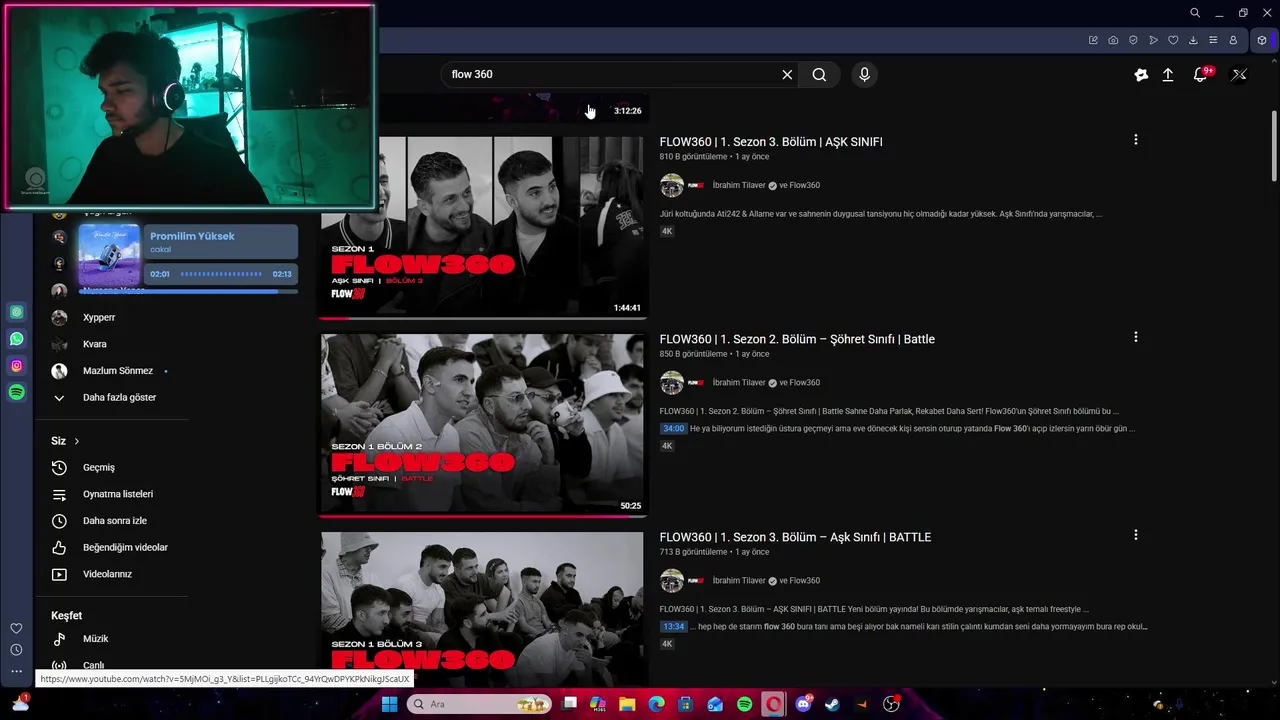Viewport: 1280px width, 720px height.
Task: Open Discord from the Windows taskbar
Action: 804,704
